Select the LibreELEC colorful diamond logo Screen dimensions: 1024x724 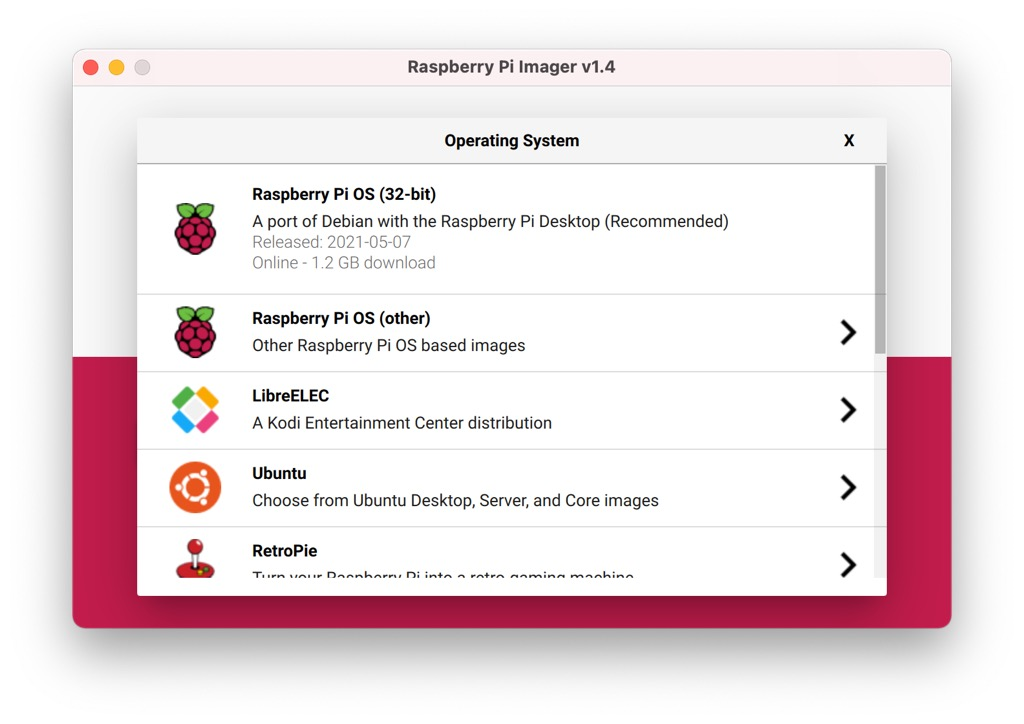point(195,410)
